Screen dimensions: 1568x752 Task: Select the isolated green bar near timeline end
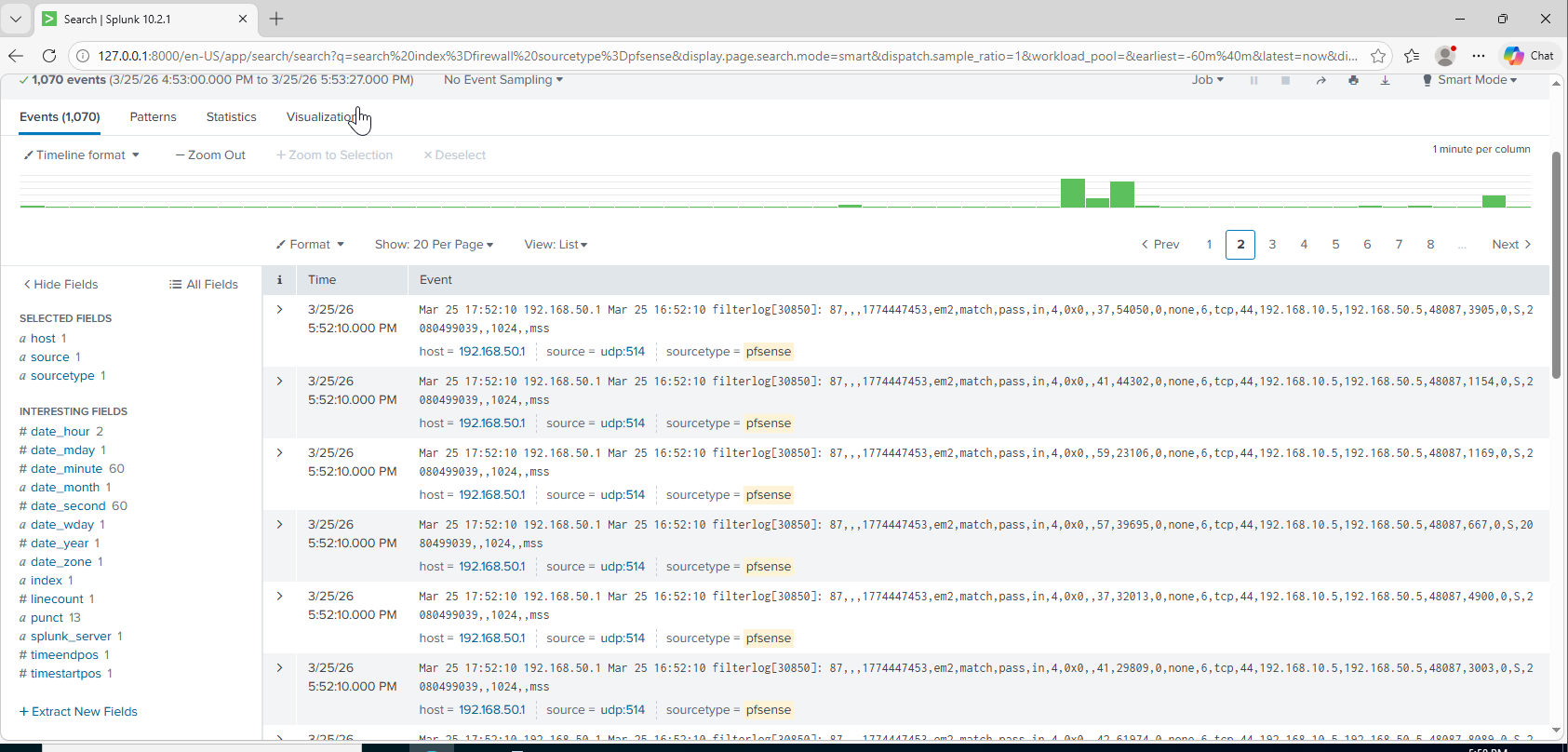point(1494,201)
